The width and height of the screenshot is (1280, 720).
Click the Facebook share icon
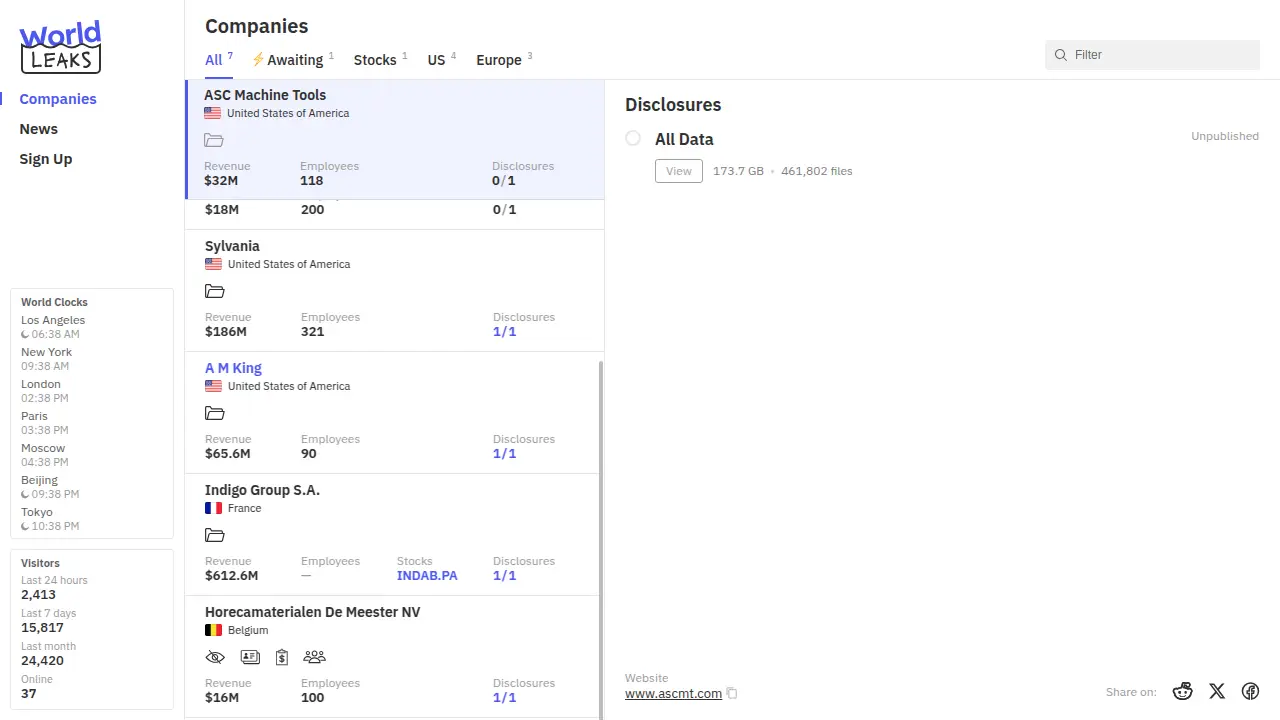click(1250, 691)
